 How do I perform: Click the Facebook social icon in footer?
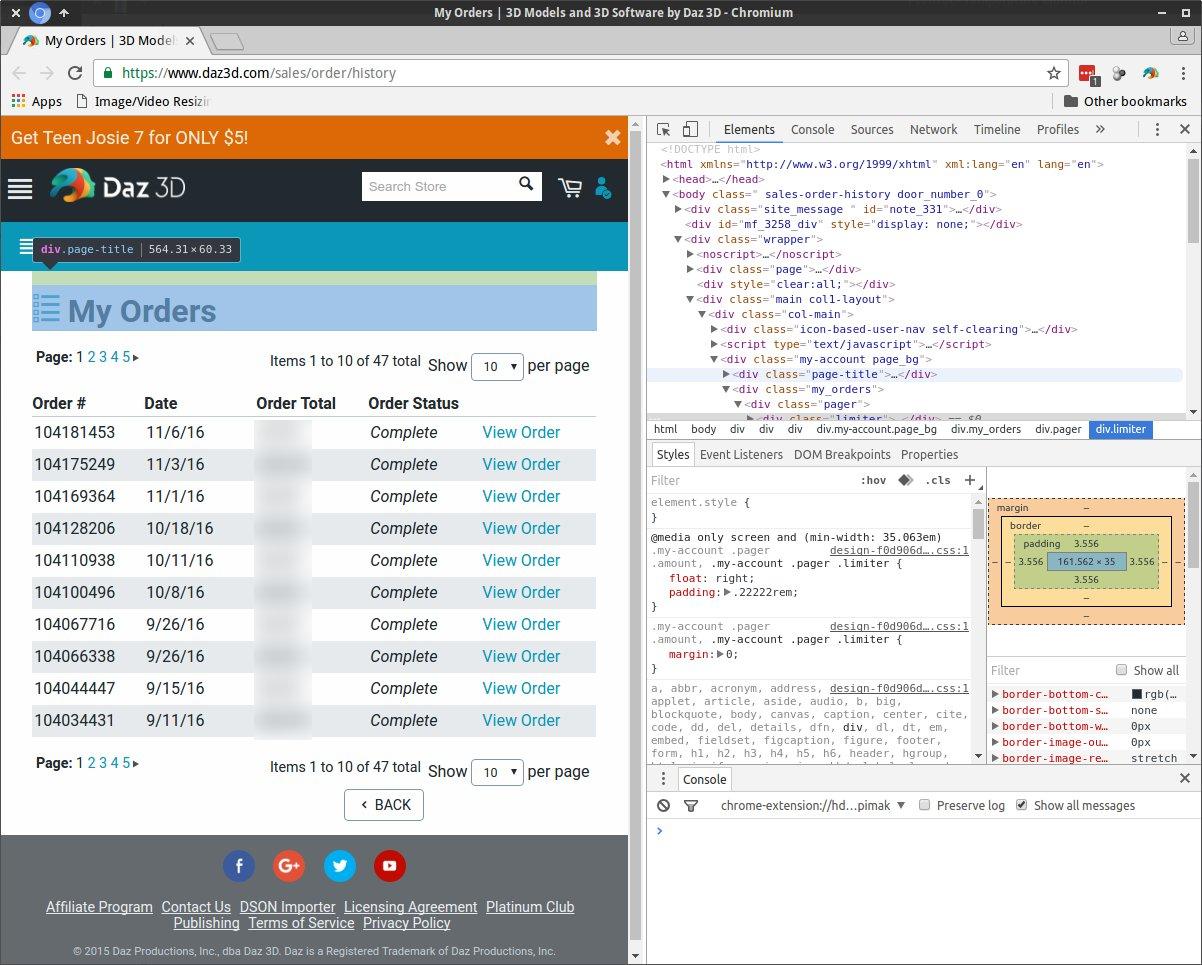[x=239, y=866]
